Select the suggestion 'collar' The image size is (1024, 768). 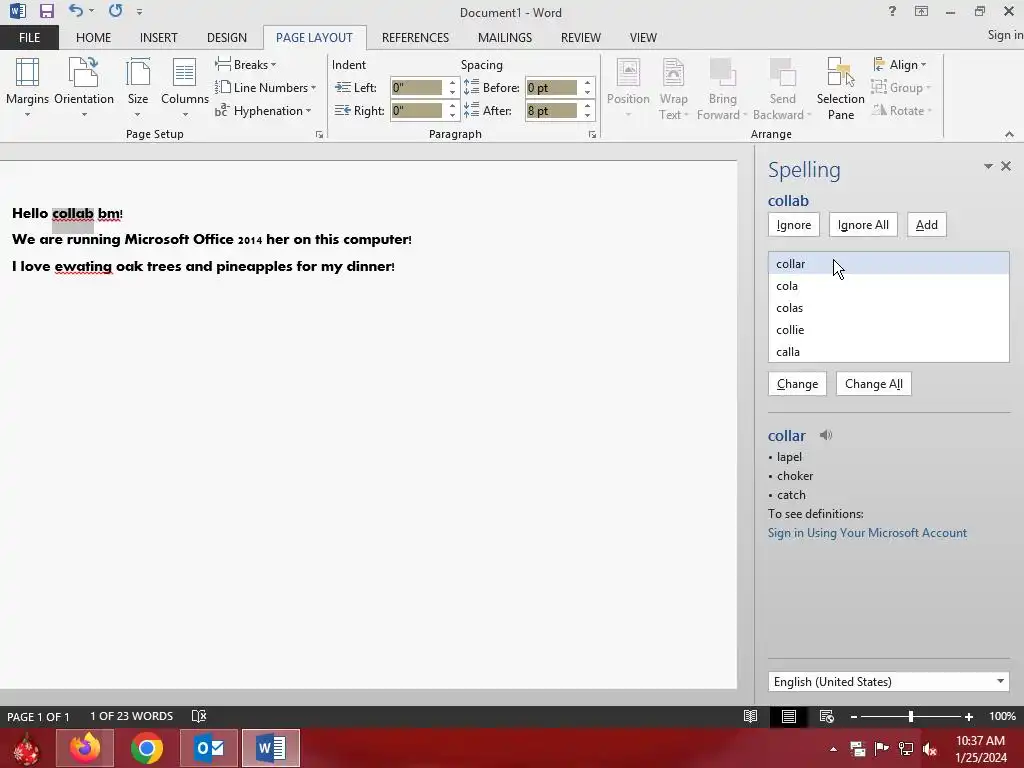point(888,264)
